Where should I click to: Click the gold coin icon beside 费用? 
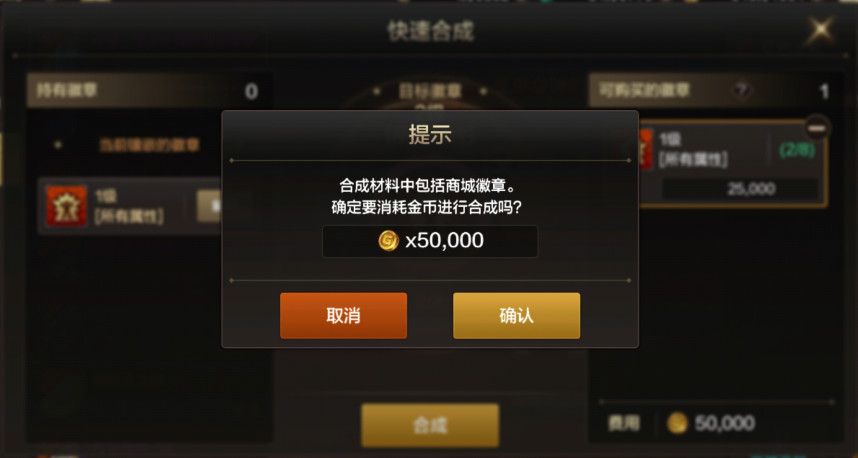click(x=677, y=423)
